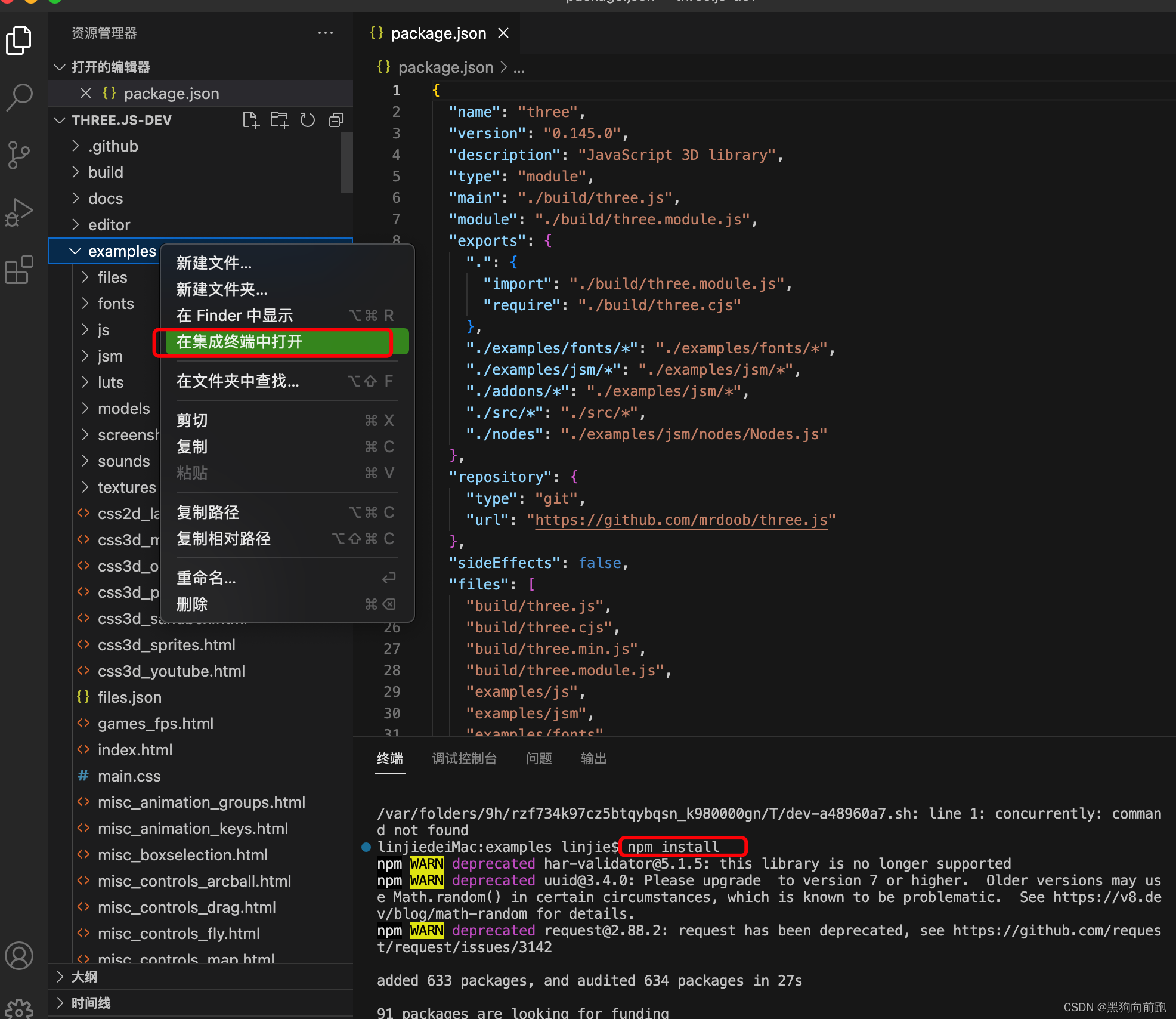Click the New File icon for THREE.JS-DEV

251,120
